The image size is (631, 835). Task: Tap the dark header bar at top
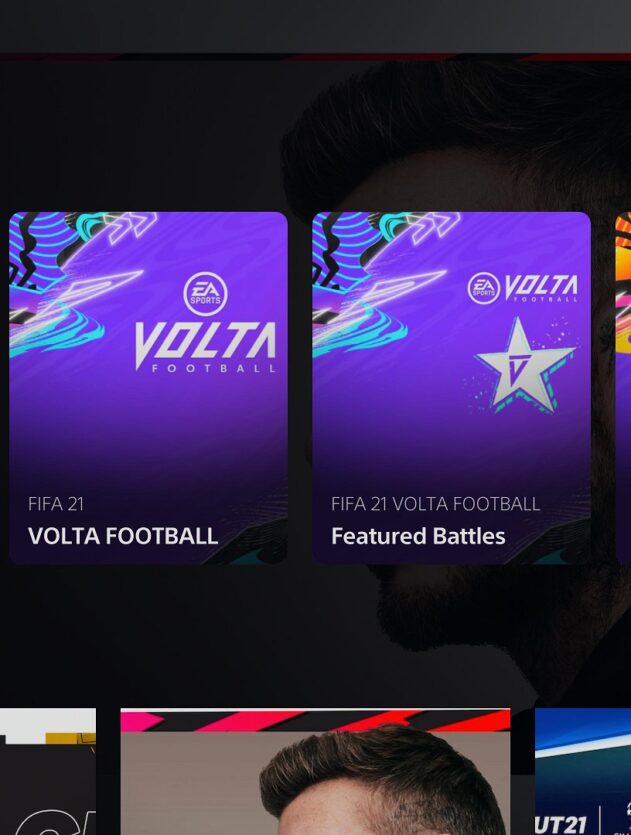tap(315, 27)
